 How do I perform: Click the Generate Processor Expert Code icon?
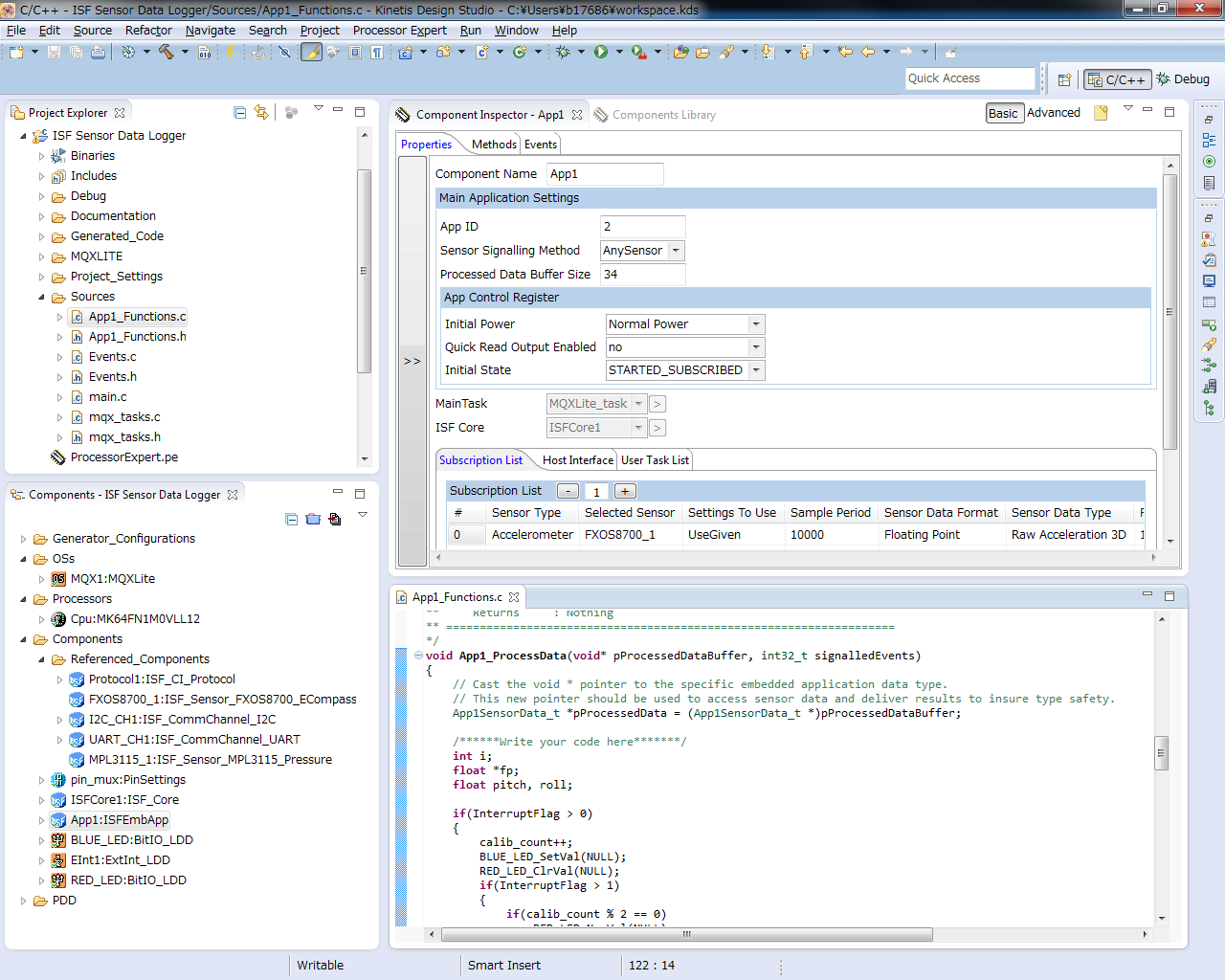point(335,519)
